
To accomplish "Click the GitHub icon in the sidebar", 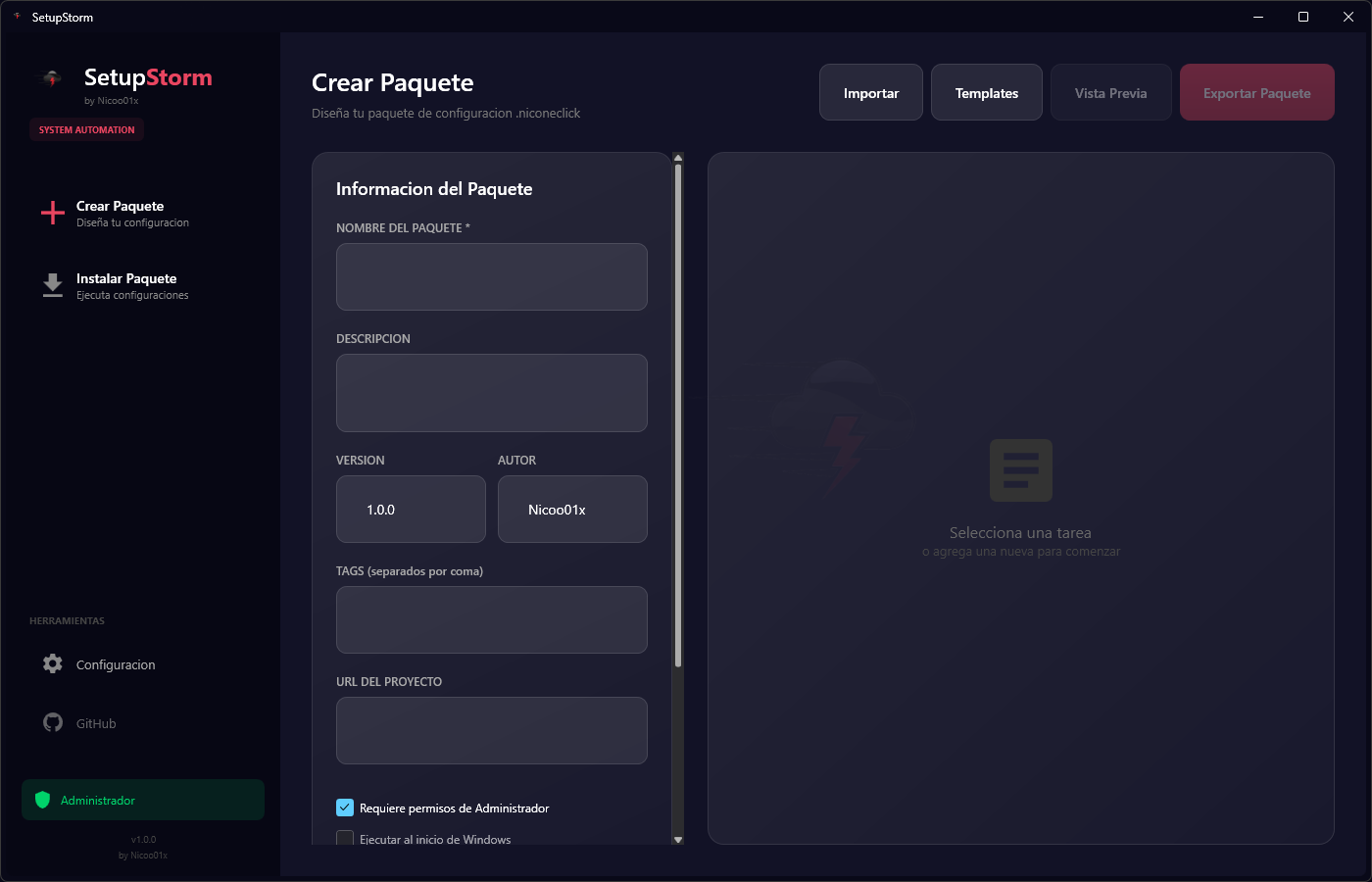I will pos(51,722).
